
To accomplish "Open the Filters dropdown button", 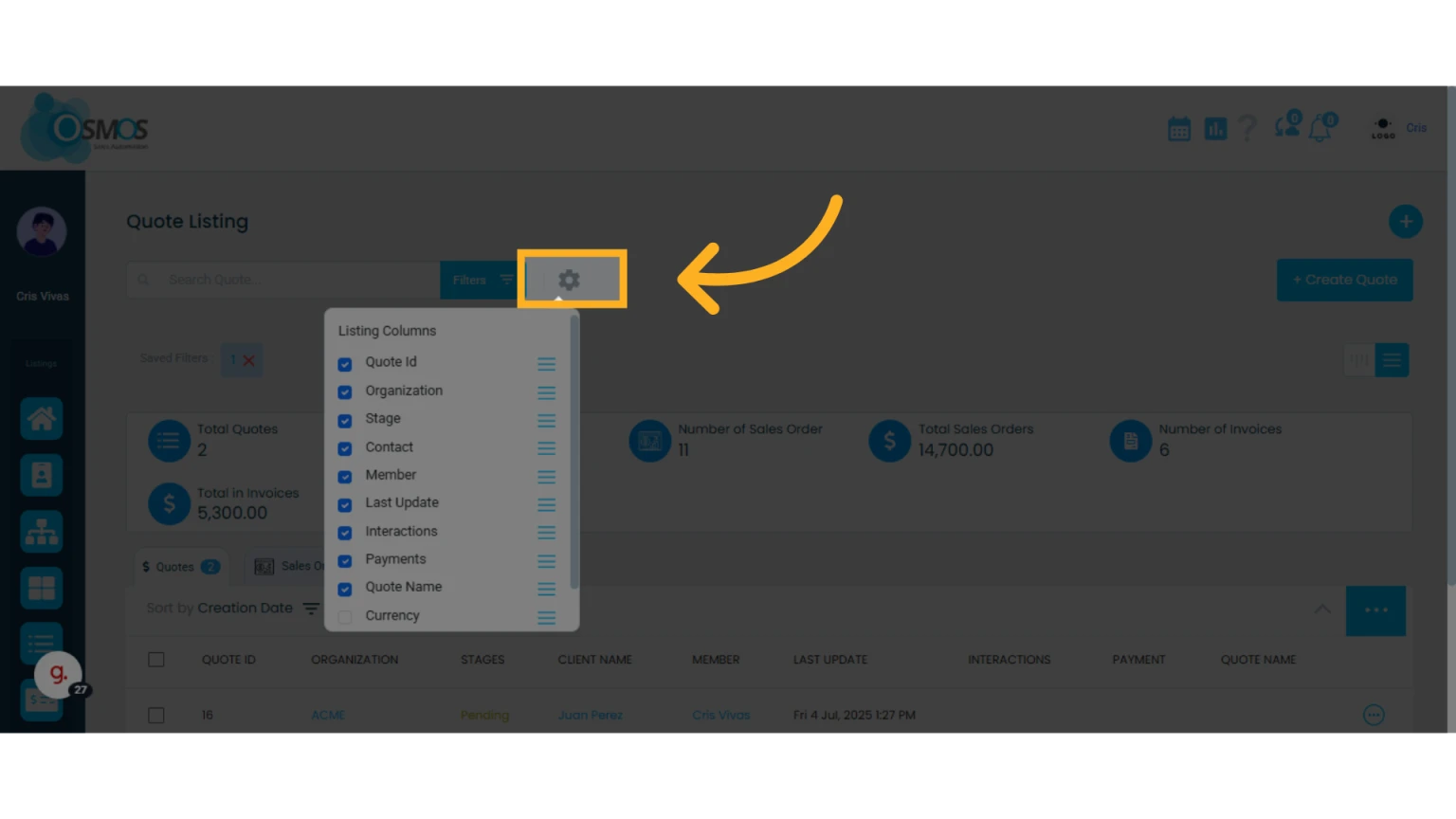I will [x=482, y=280].
